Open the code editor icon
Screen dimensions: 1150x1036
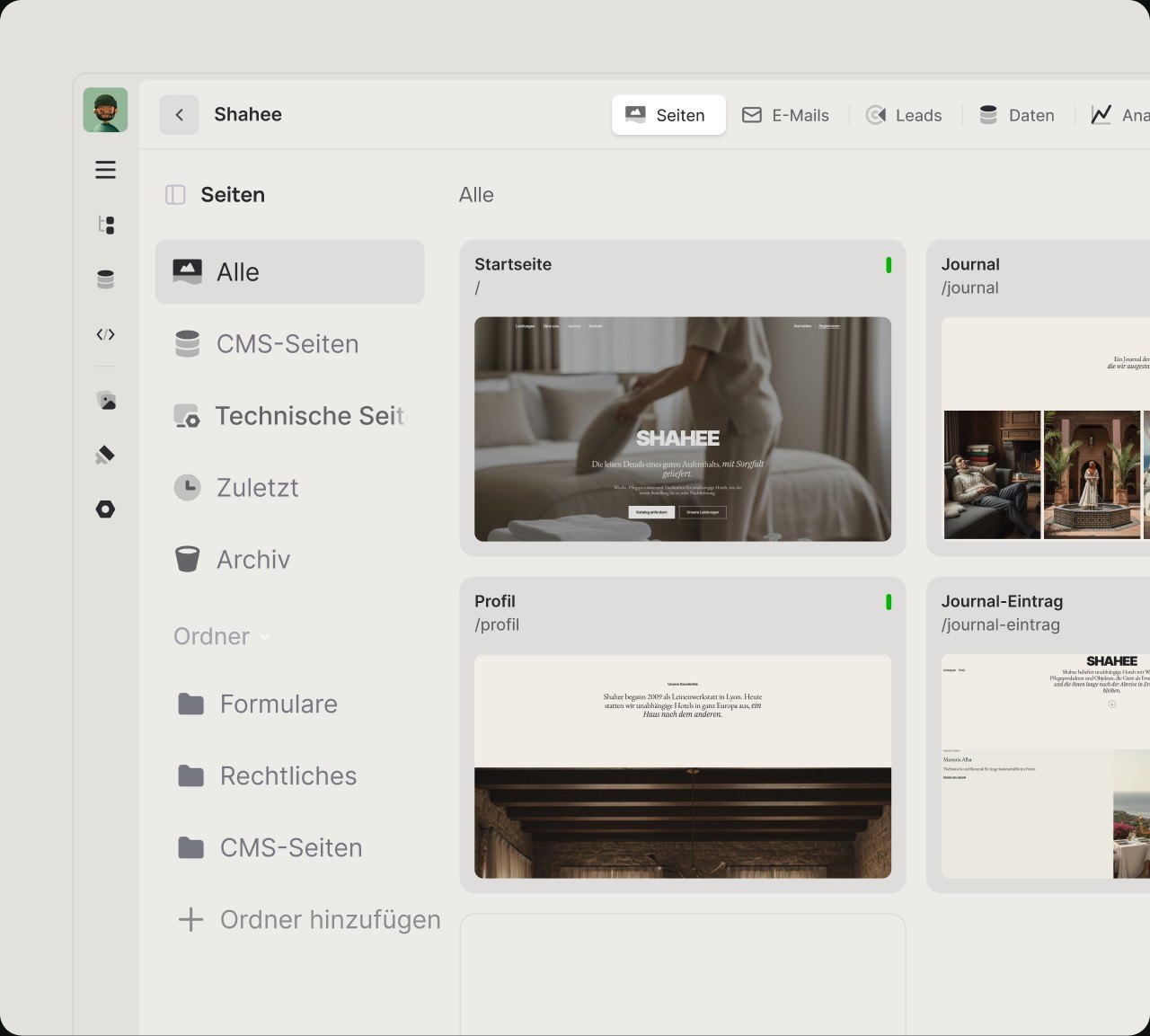[105, 334]
